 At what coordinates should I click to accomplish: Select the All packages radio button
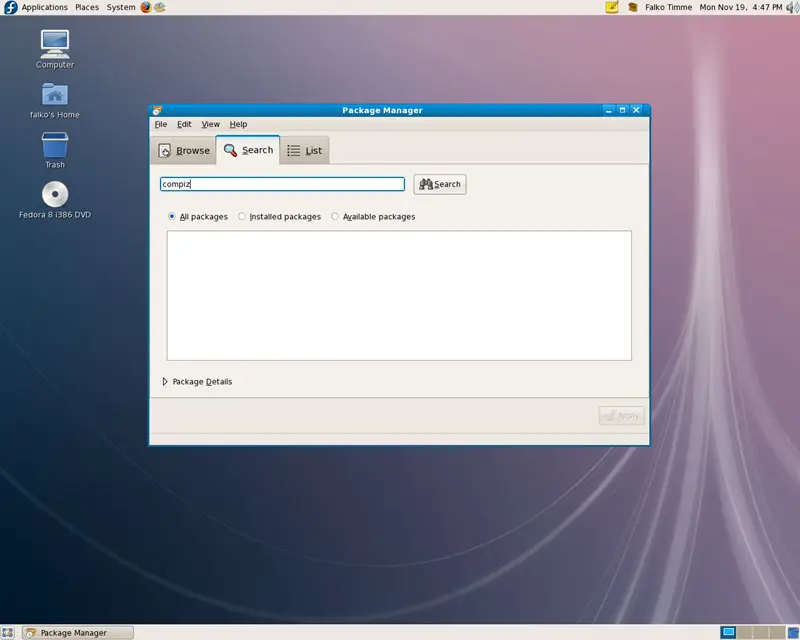pos(172,216)
